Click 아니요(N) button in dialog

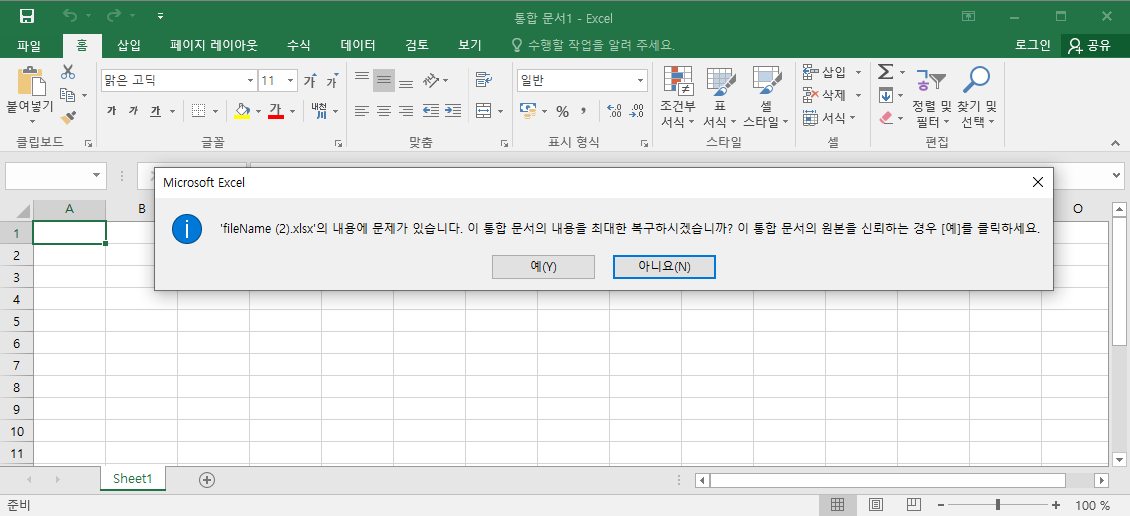click(664, 266)
